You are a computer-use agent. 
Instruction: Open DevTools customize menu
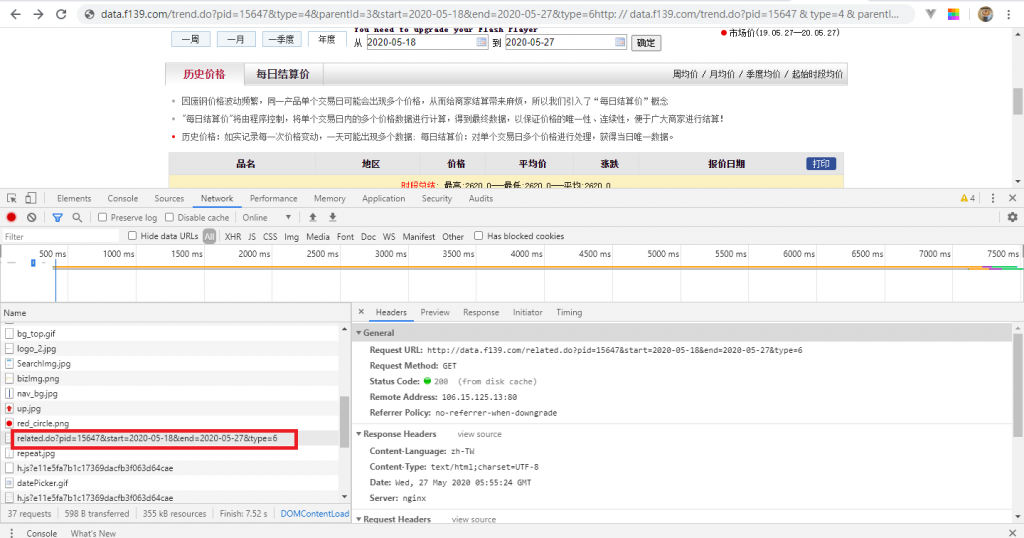coord(993,198)
